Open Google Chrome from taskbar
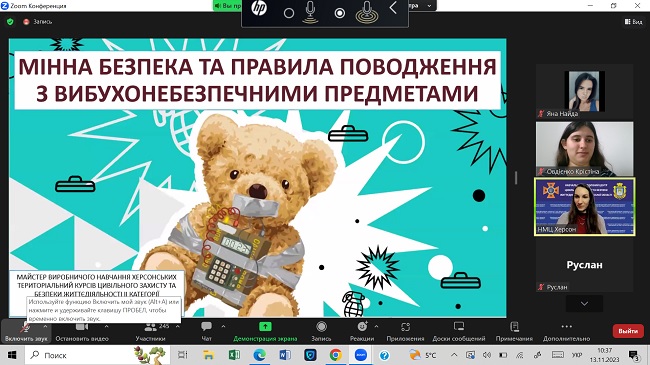 [336, 355]
